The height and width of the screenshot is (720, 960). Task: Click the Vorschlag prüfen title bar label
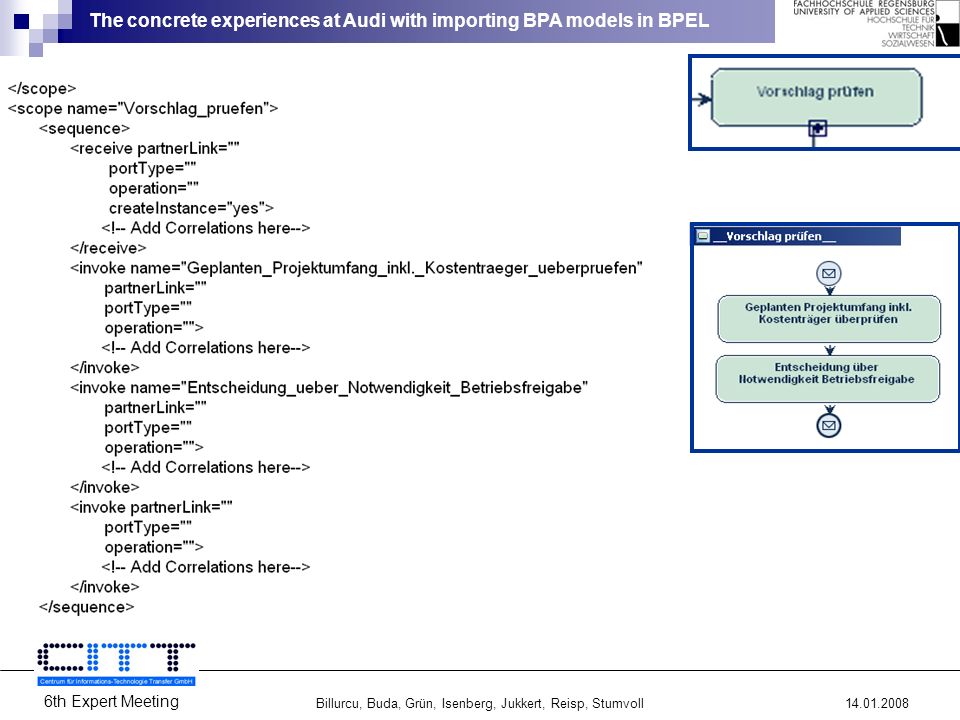click(774, 236)
